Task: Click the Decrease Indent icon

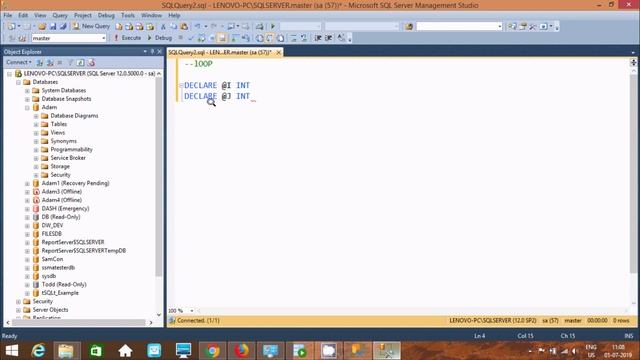Action: pos(318,38)
